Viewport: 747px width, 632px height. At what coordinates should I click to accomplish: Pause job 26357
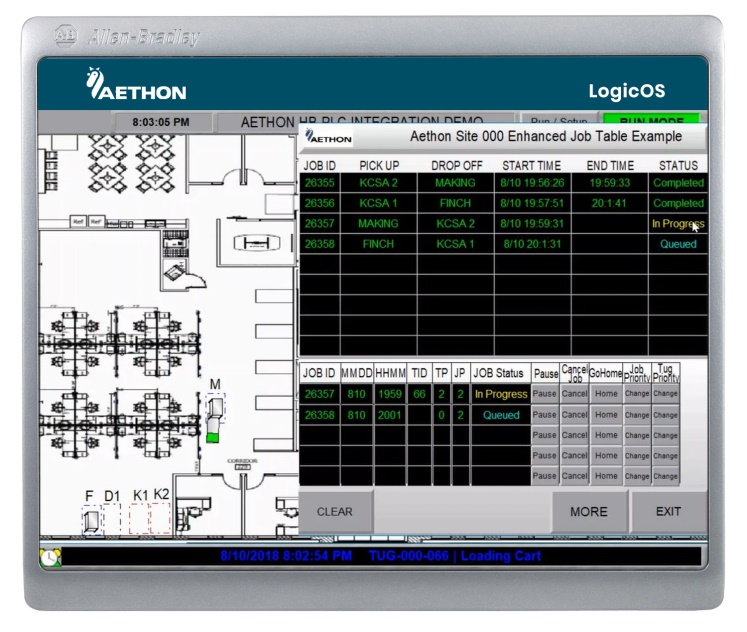[x=545, y=394]
